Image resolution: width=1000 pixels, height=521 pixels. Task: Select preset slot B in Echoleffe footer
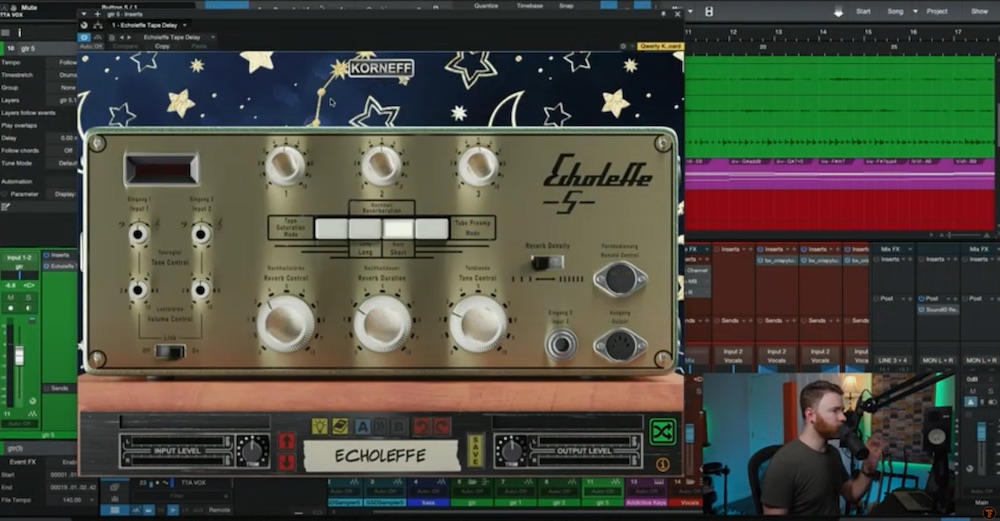coord(399,426)
